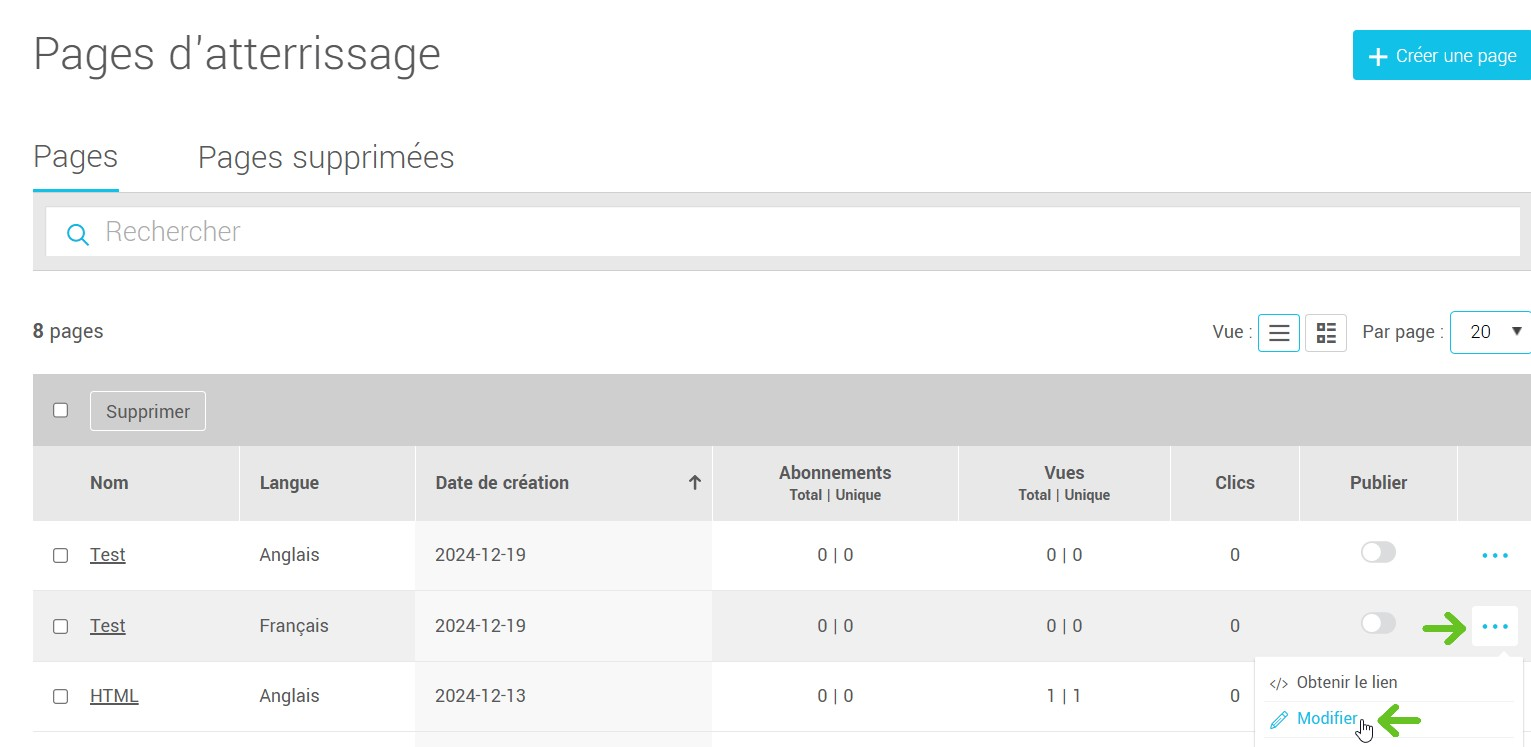Screen dimensions: 1531x747
Task: Click the sort arrow in Date de création
Action: (x=694, y=483)
